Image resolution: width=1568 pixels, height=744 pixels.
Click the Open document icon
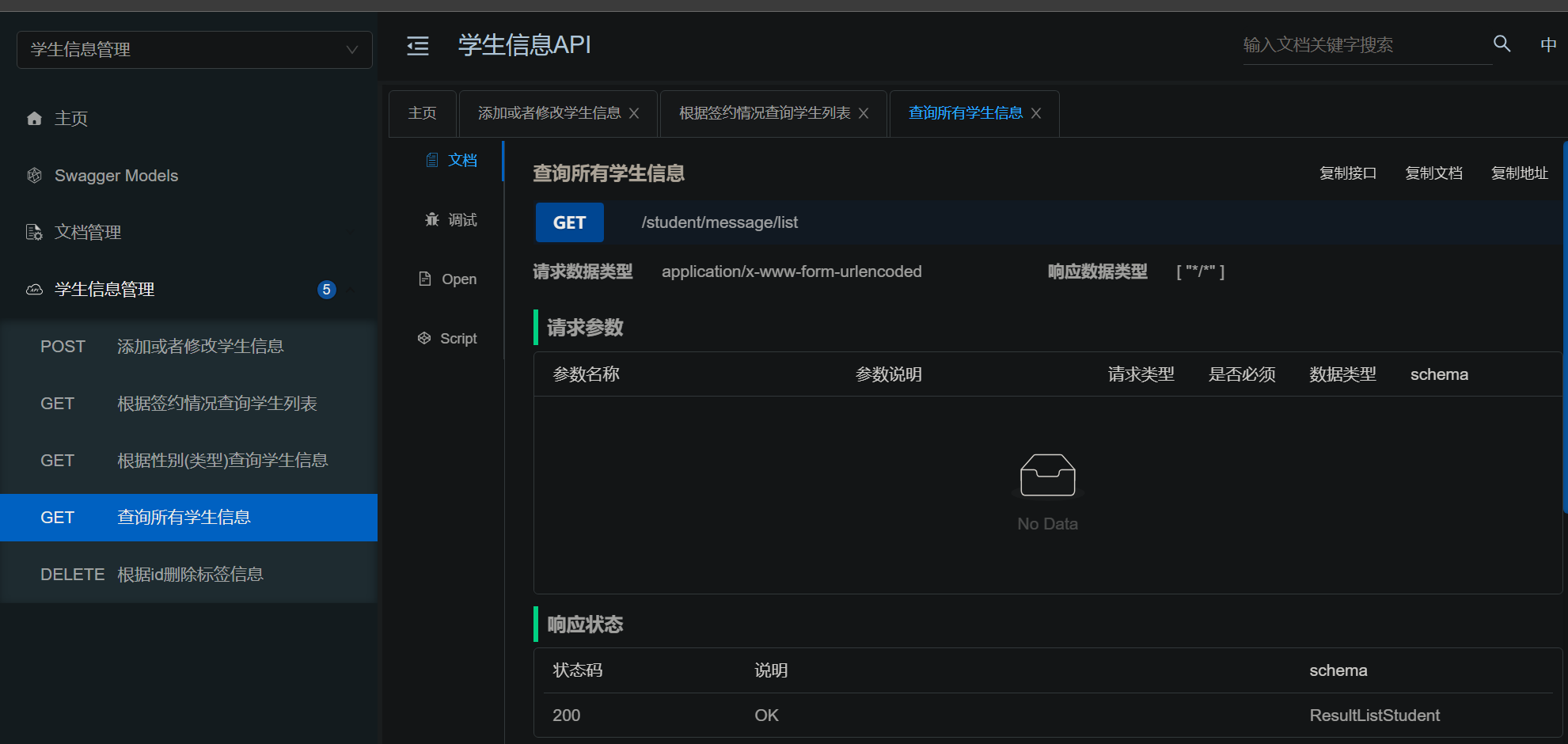(425, 279)
